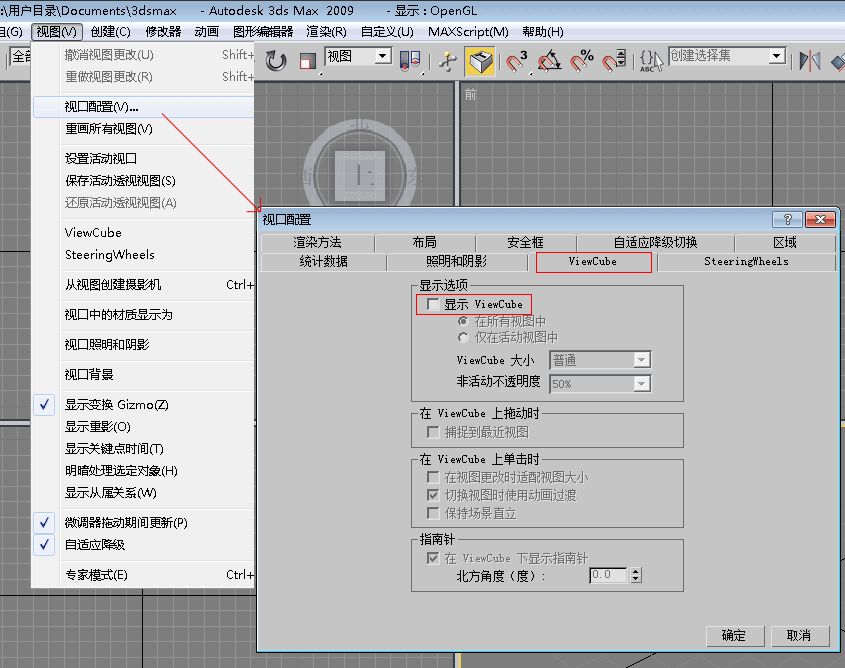The height and width of the screenshot is (668, 845).
Task: Switch to the 安全框 tab
Action: pyautogui.click(x=525, y=242)
